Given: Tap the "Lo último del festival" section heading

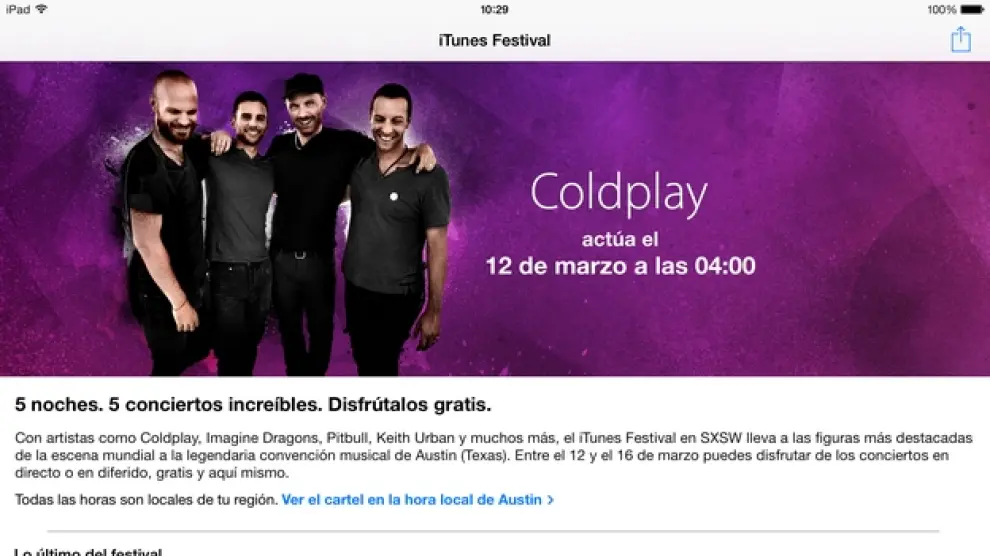Looking at the screenshot, I should pos(88,552).
